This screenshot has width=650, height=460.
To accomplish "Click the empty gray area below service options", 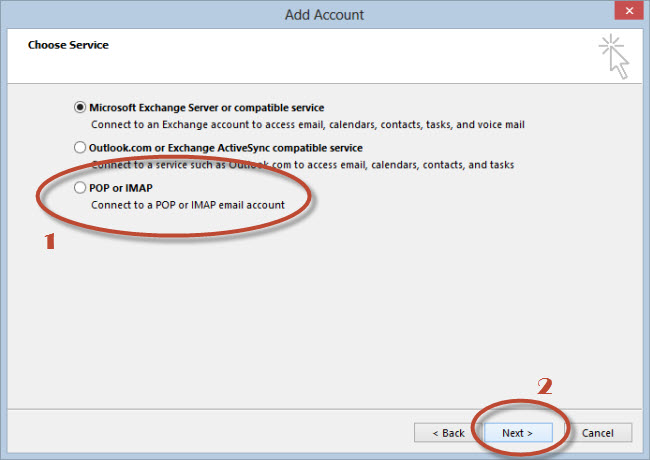I will (324, 315).
